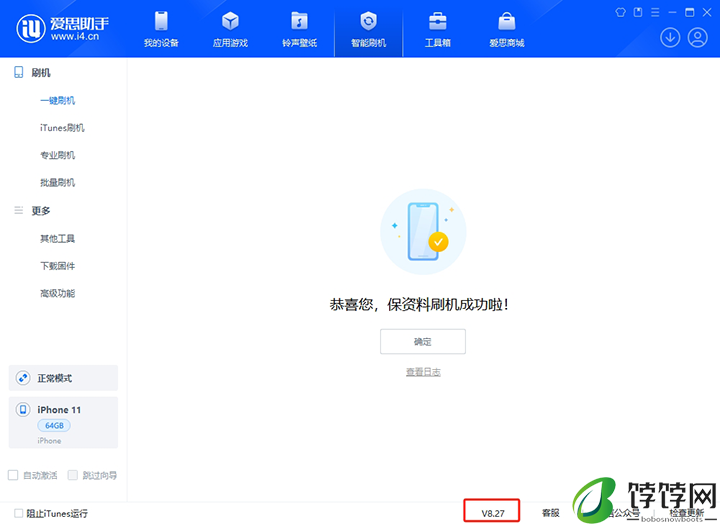This screenshot has height=524, width=720.
Task: Click the 正常模式 mode button
Action: pyautogui.click(x=63, y=378)
